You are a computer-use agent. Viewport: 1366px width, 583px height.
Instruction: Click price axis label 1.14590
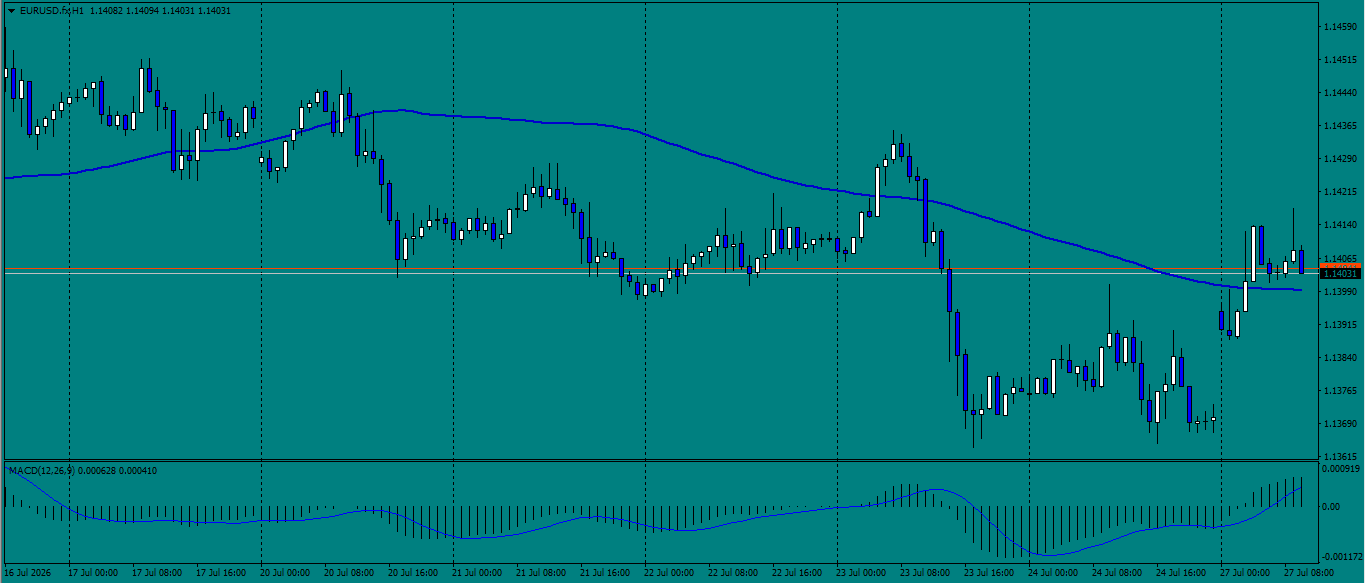1339,26
